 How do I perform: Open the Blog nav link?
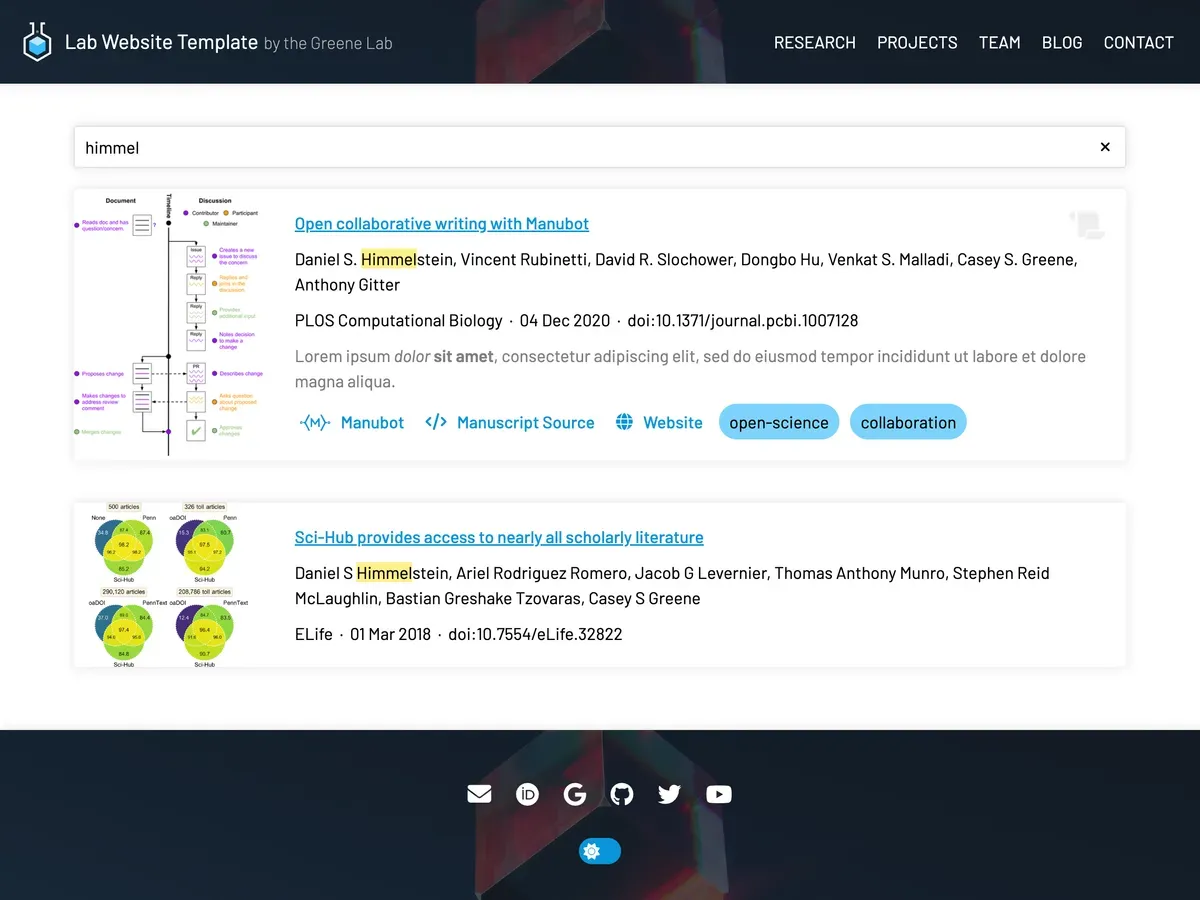1061,42
